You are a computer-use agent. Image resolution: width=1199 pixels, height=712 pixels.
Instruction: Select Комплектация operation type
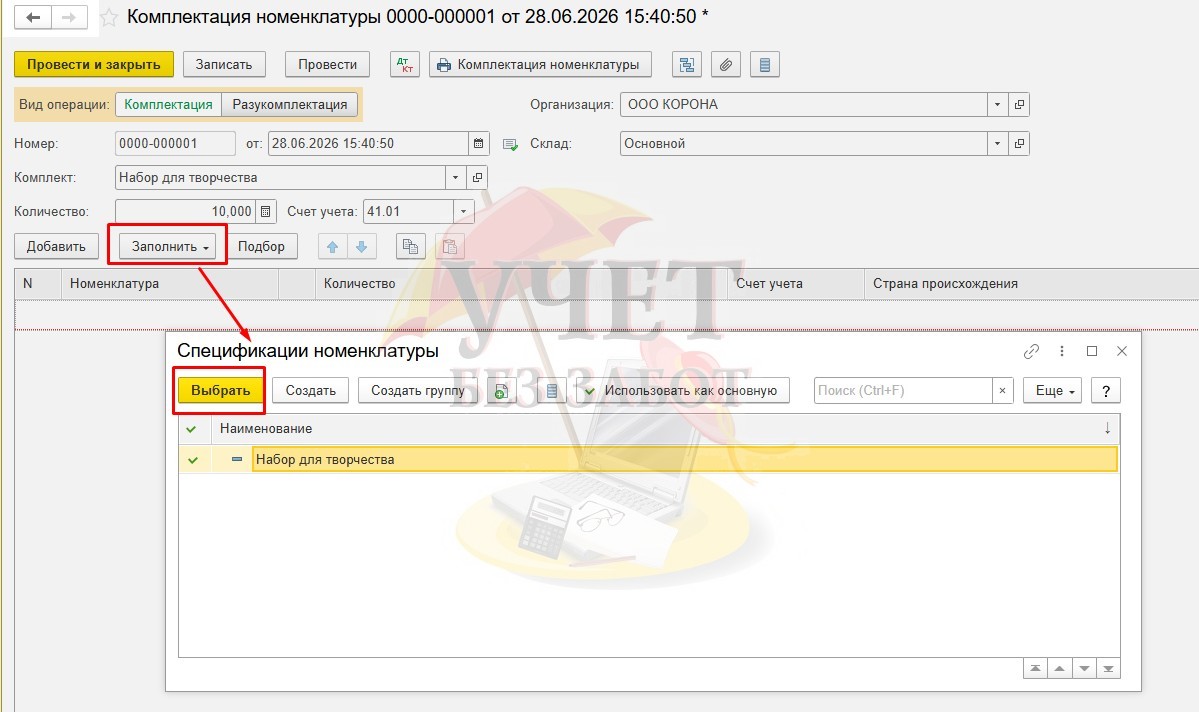[x=168, y=104]
